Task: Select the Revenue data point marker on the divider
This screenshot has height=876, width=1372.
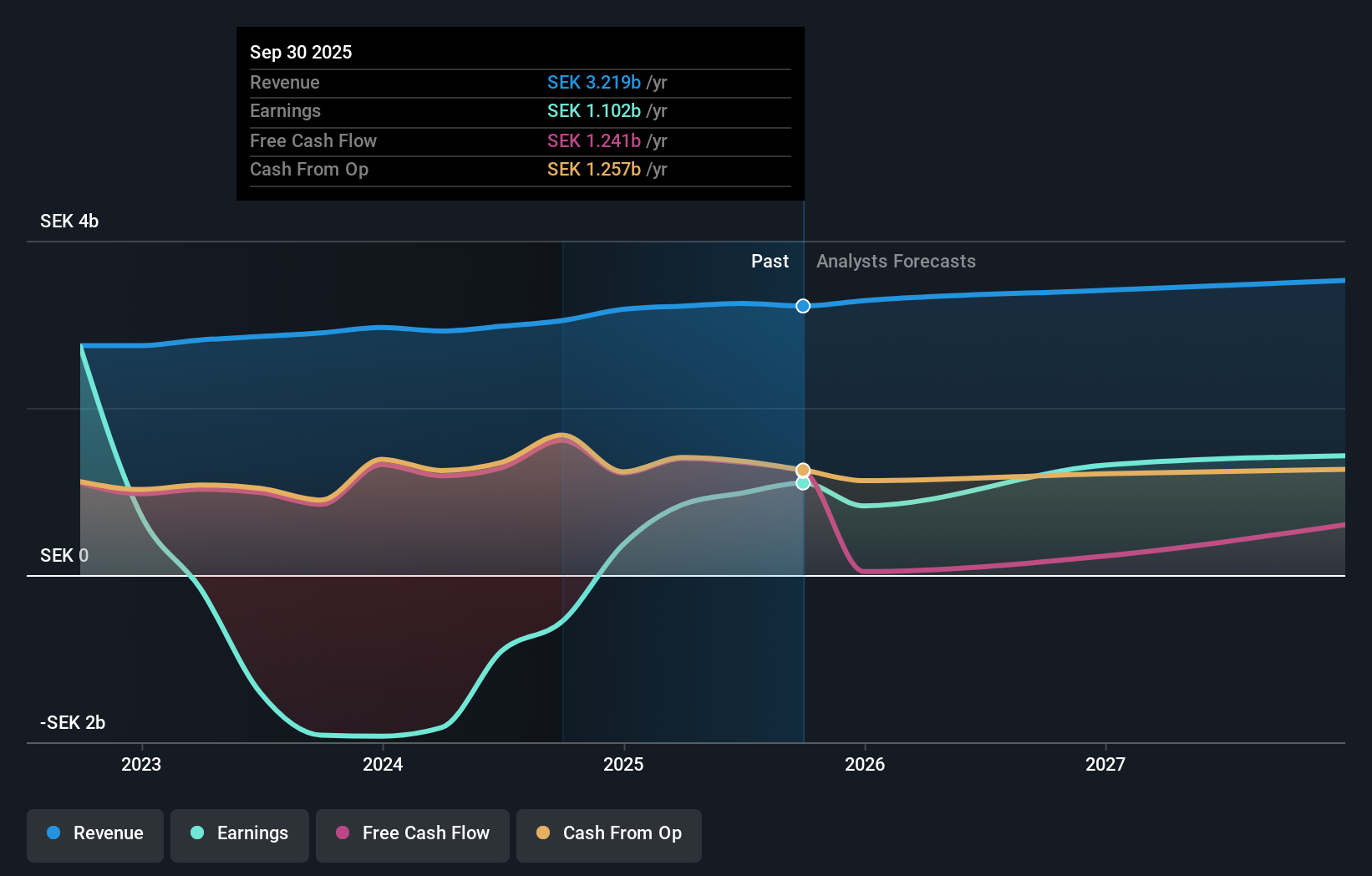Action: click(x=803, y=306)
